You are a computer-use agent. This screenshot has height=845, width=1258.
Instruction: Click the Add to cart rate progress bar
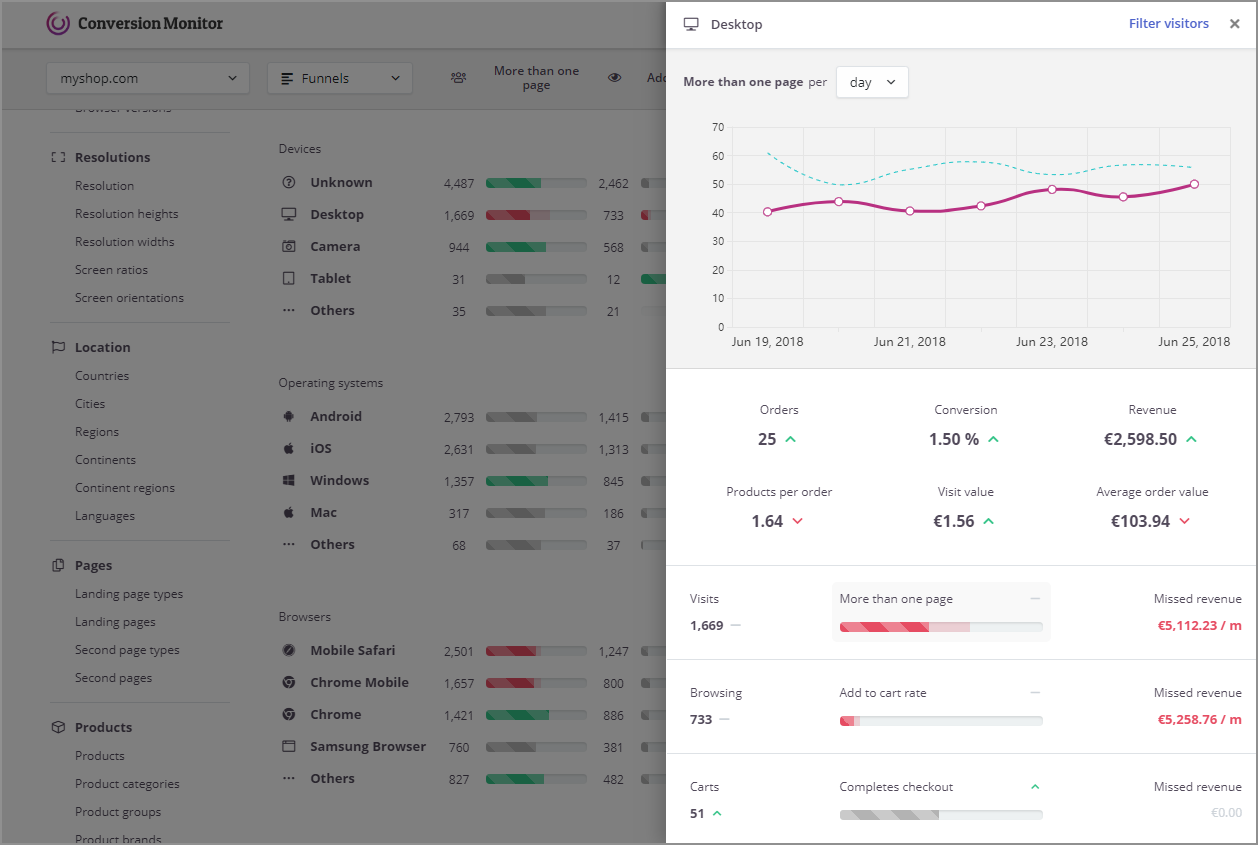940,720
